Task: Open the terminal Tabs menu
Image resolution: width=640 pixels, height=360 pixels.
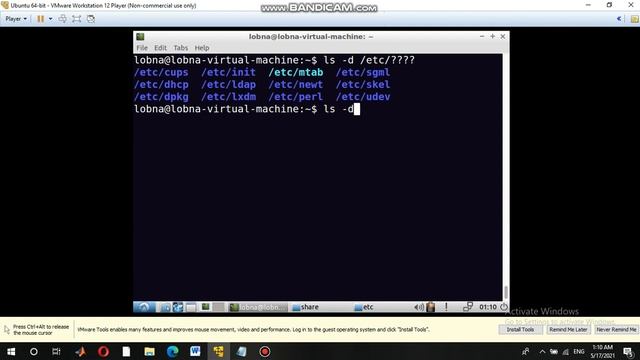Action: tap(180, 48)
